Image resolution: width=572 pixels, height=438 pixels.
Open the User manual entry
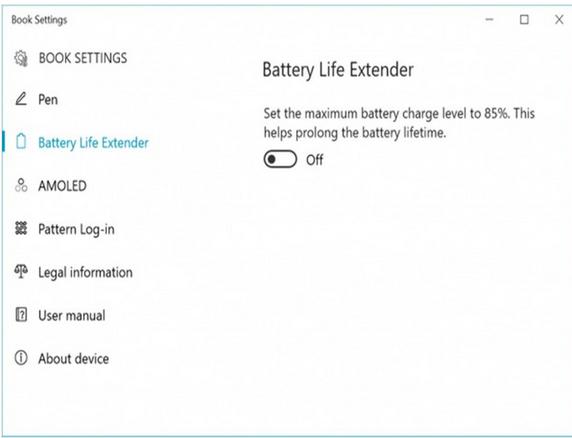click(x=72, y=315)
